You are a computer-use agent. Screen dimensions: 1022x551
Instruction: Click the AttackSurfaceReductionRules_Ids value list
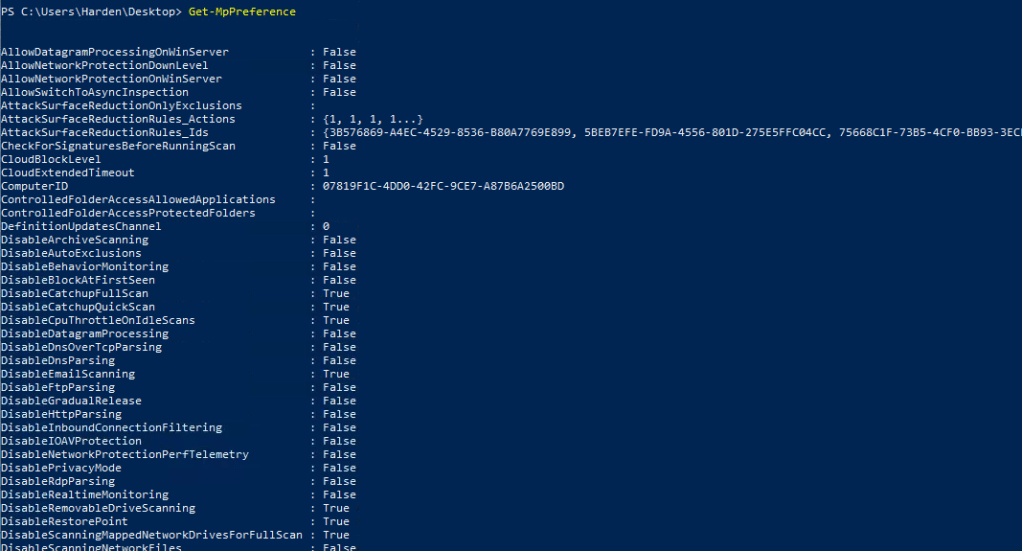pos(671,132)
